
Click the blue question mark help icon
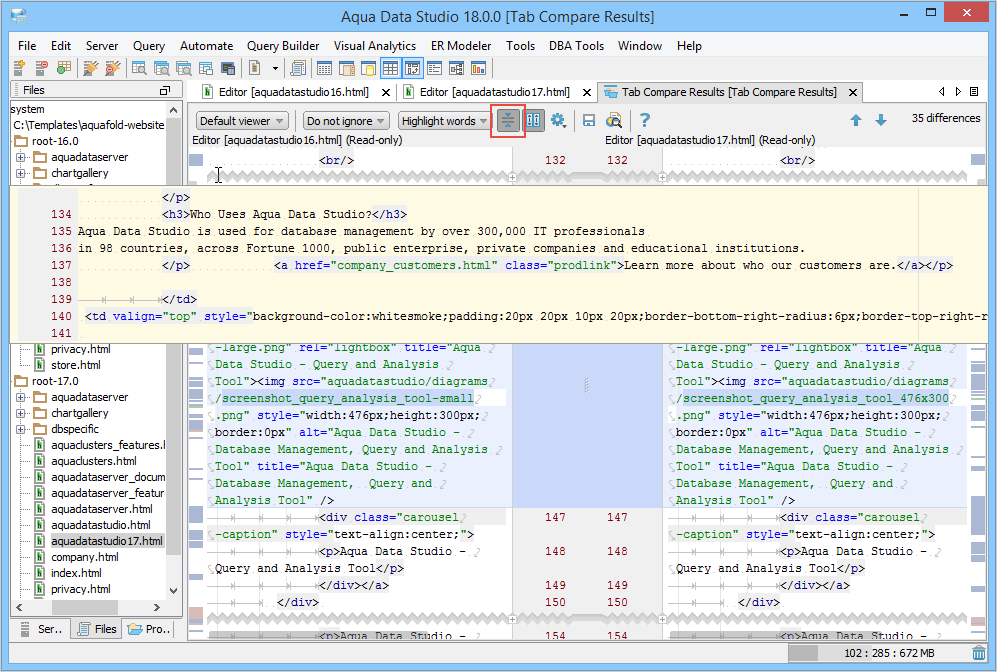pos(645,121)
